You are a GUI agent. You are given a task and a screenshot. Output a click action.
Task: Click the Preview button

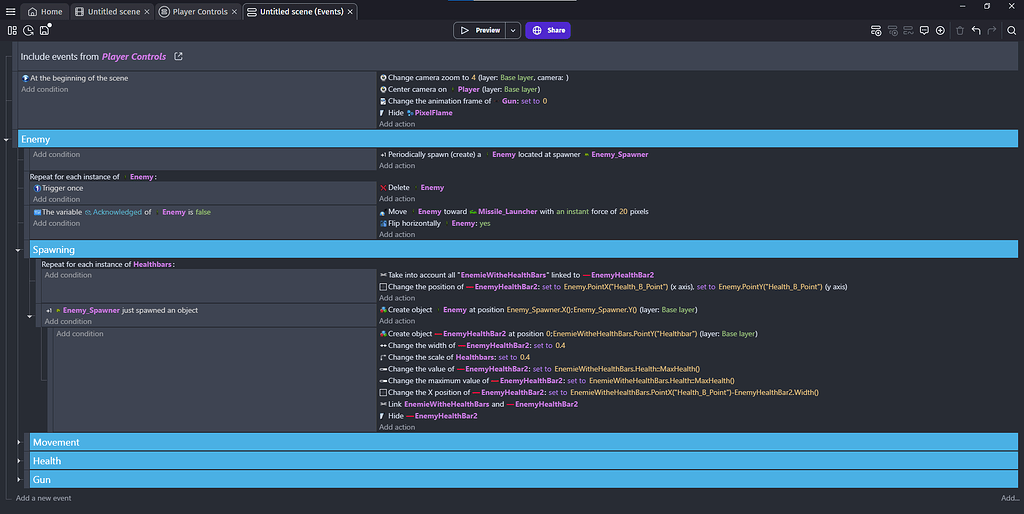(x=480, y=30)
